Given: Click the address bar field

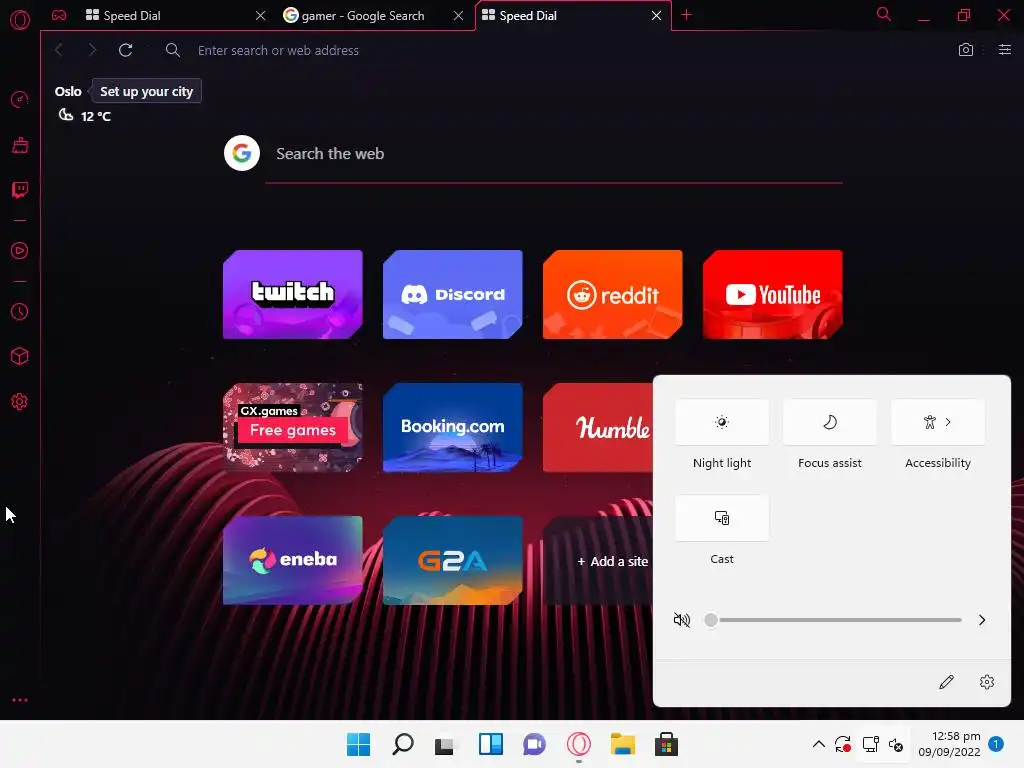Looking at the screenshot, I should click(555, 50).
